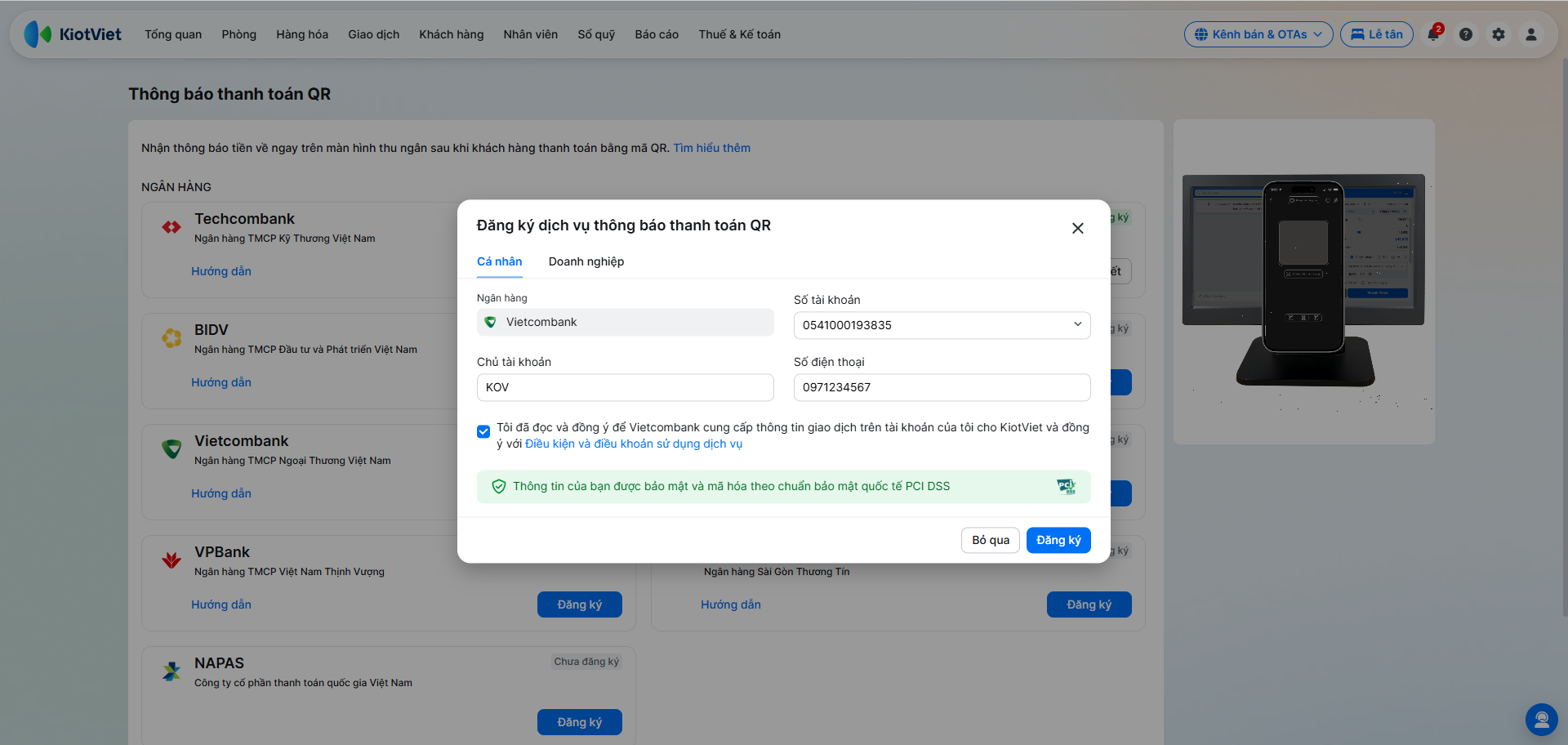Switch to the Cá nhân tab

500,261
